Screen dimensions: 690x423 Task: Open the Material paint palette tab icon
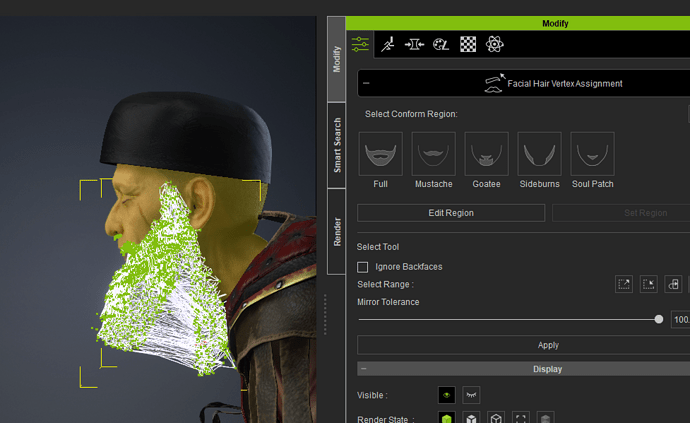tap(441, 44)
